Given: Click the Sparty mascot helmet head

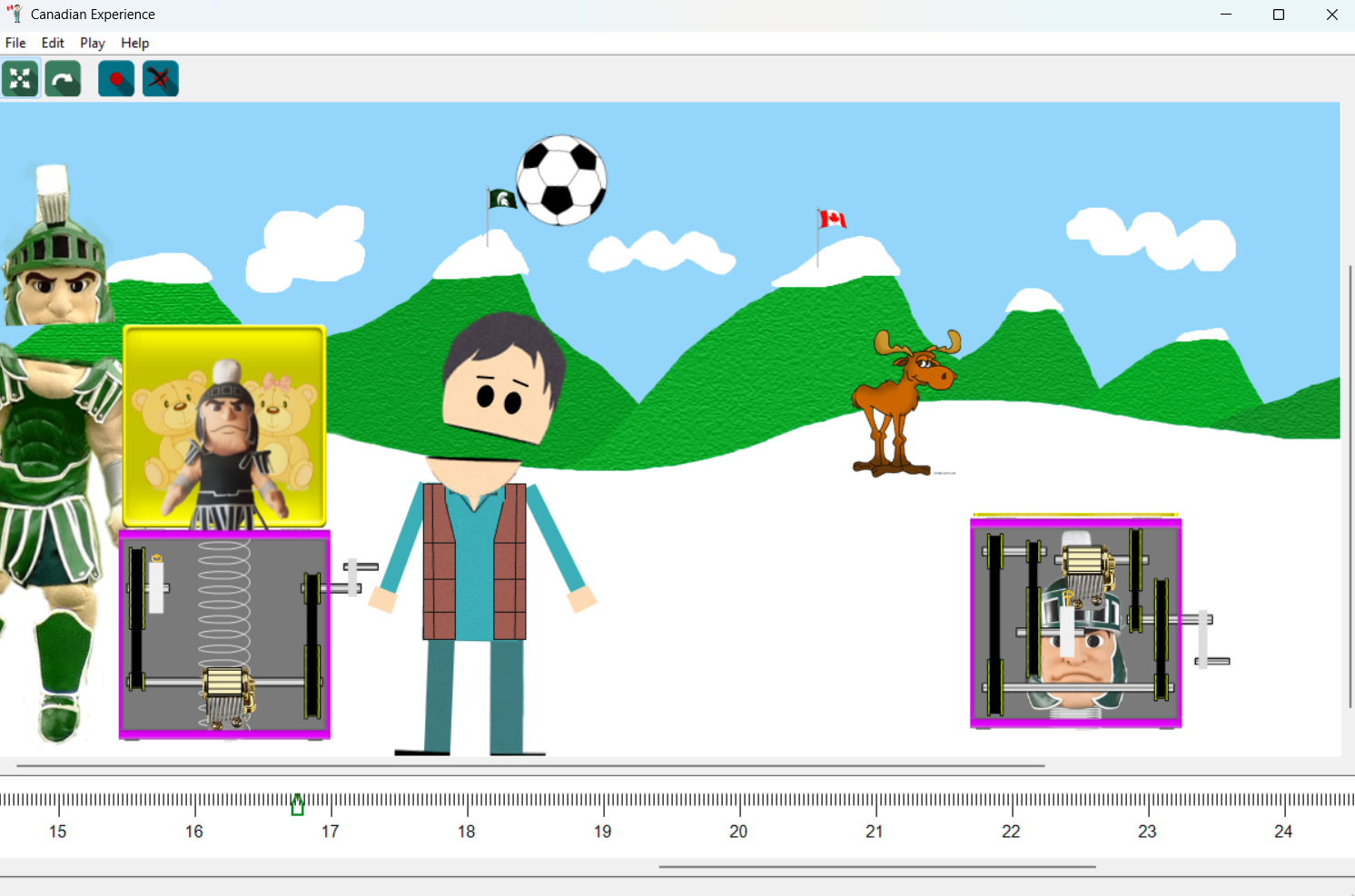Looking at the screenshot, I should 57,247.
